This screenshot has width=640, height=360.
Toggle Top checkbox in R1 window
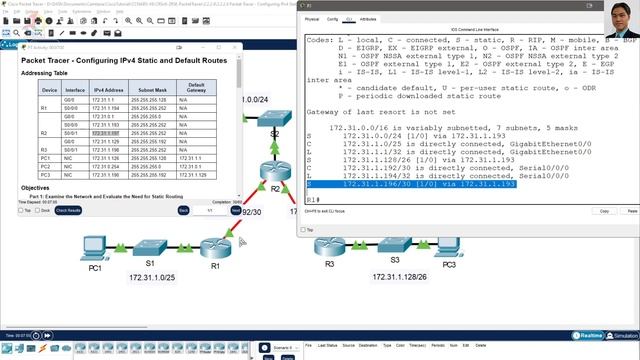coord(303,230)
